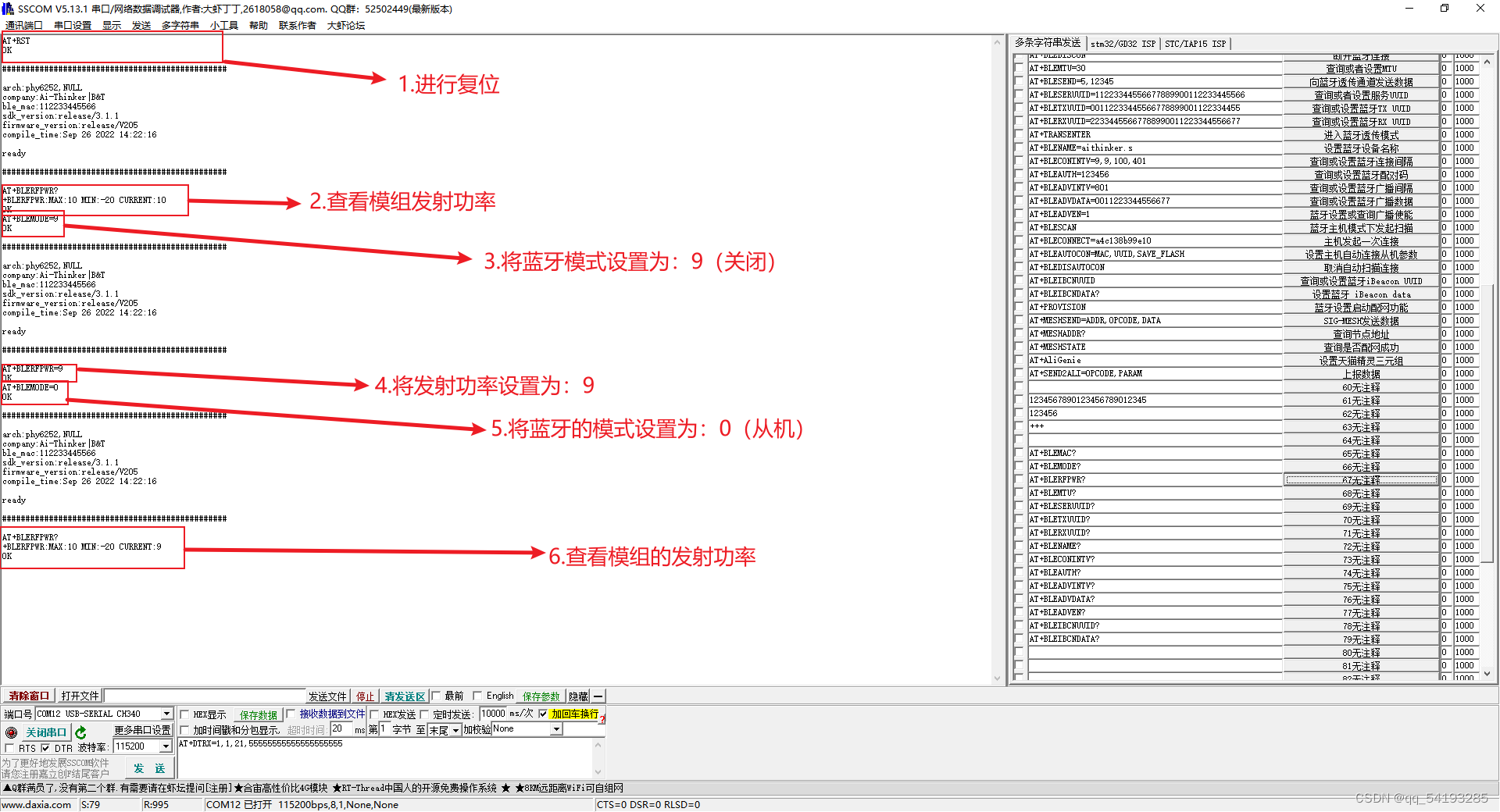Enable the English language checkbox

(x=477, y=696)
